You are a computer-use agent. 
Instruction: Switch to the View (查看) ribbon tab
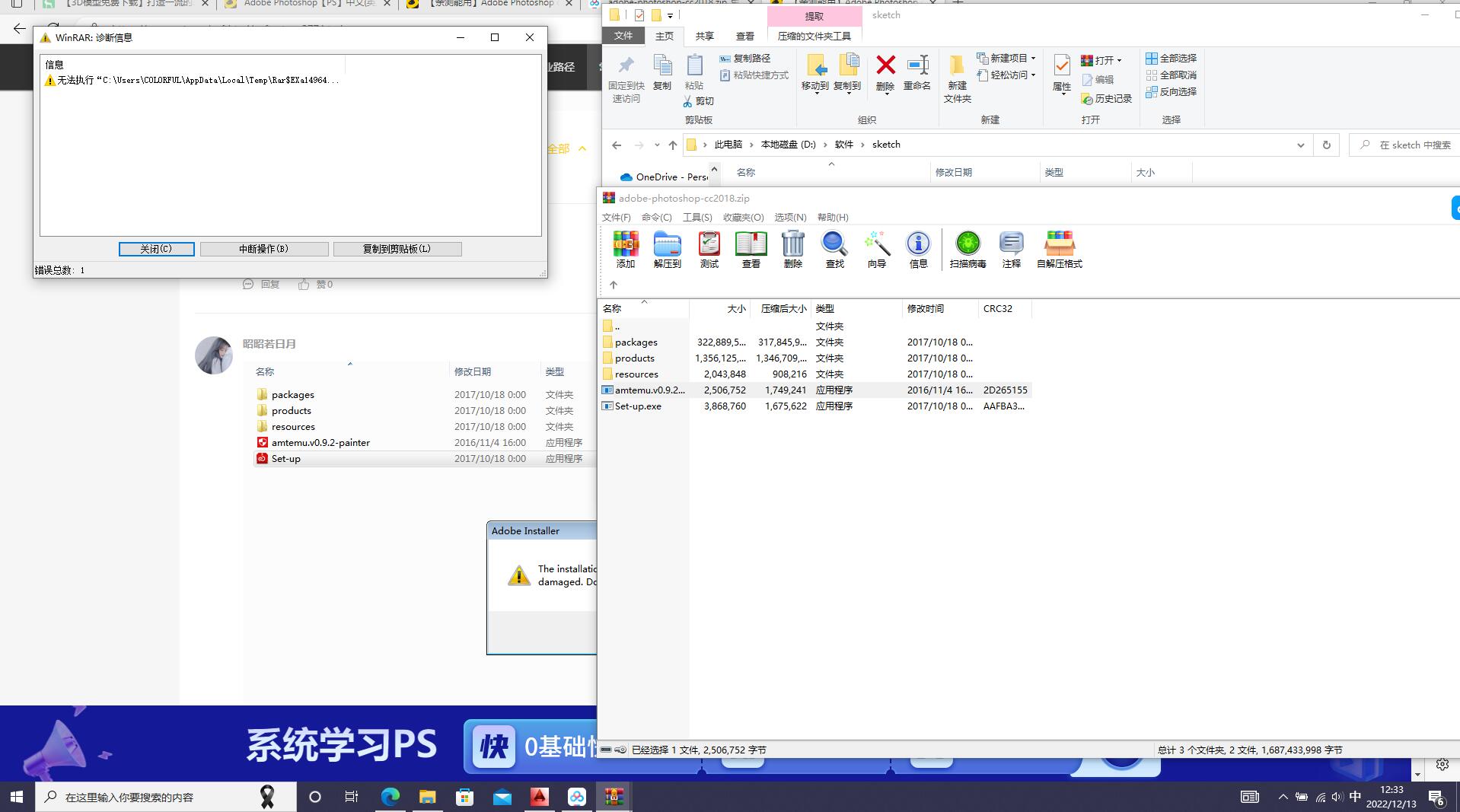point(744,36)
